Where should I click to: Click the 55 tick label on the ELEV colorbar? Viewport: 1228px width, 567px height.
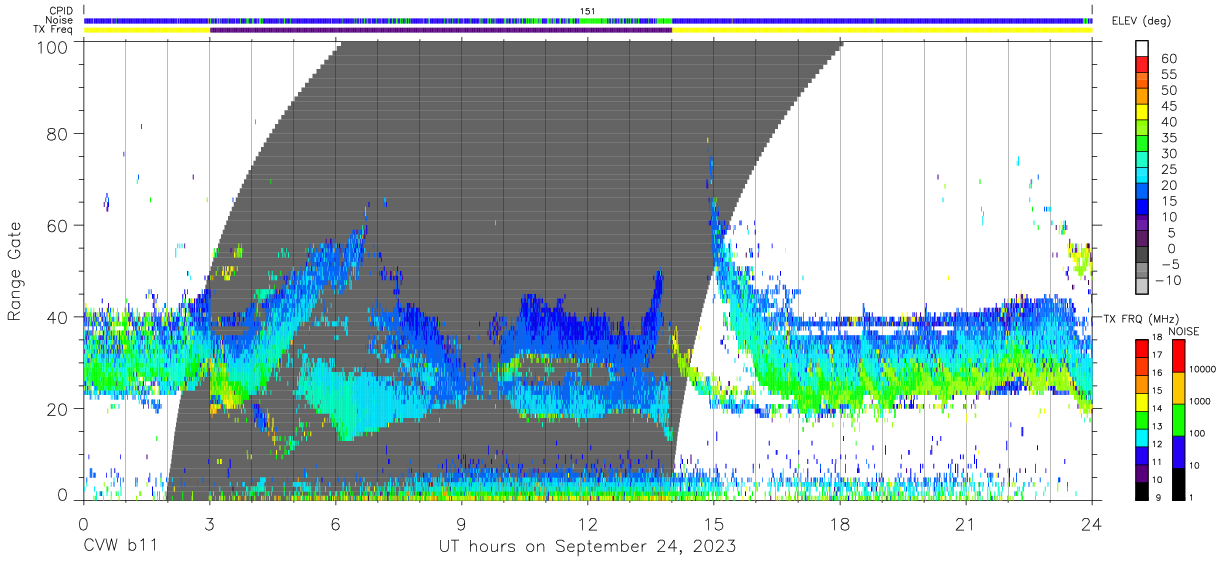coord(1168,74)
